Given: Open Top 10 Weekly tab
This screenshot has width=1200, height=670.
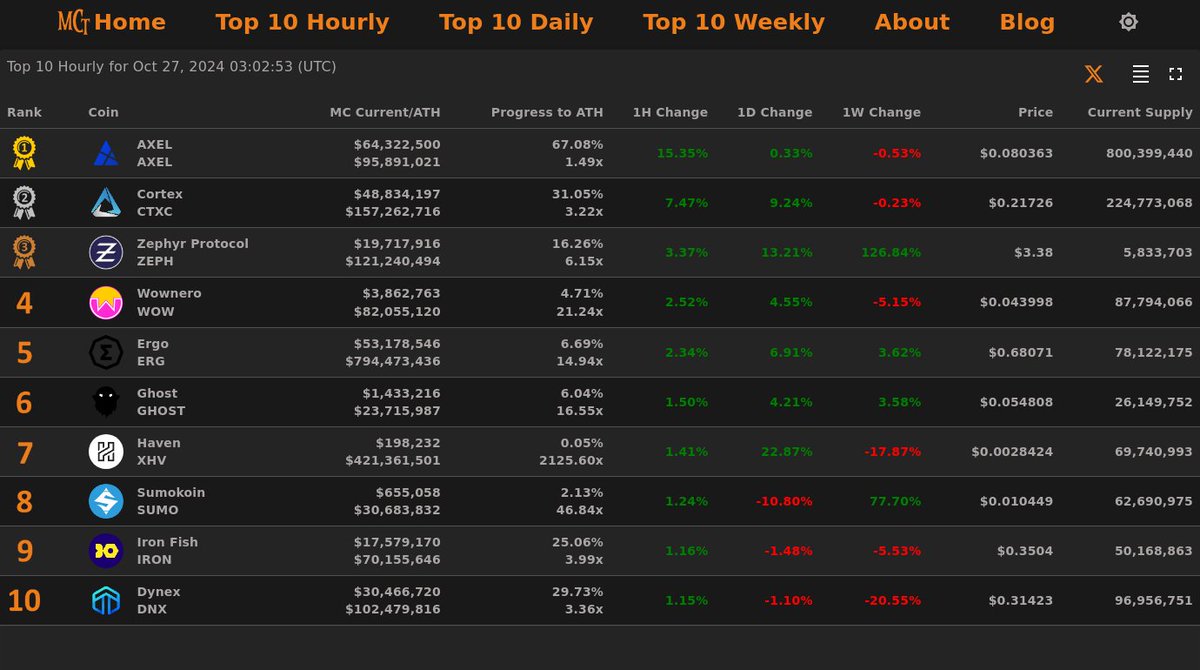Looking at the screenshot, I should point(734,22).
